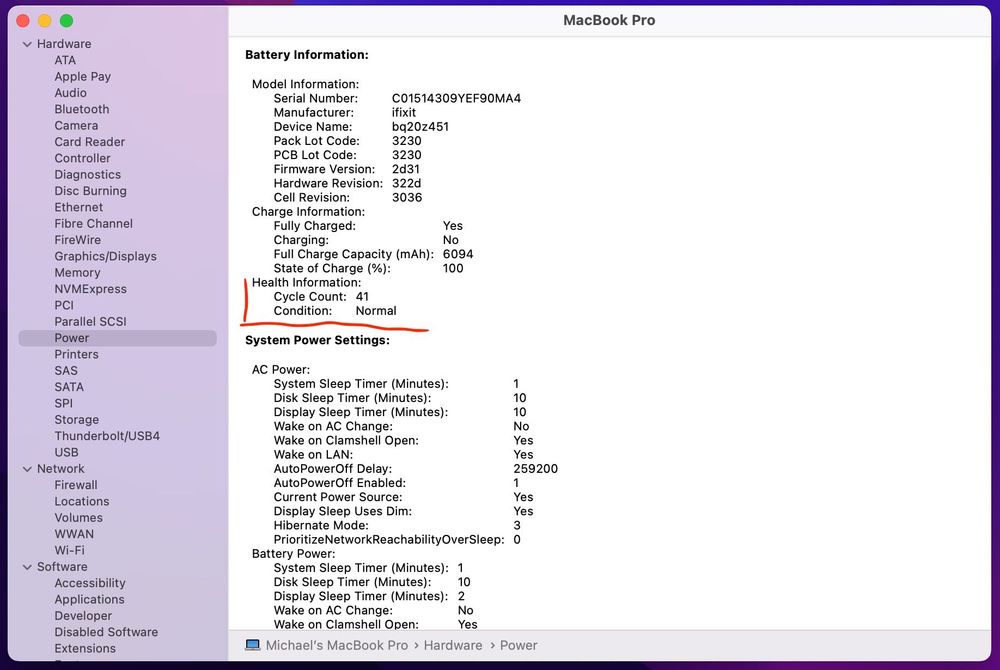Click Power in the bottom path bar
This screenshot has width=1000, height=670.
pos(518,645)
